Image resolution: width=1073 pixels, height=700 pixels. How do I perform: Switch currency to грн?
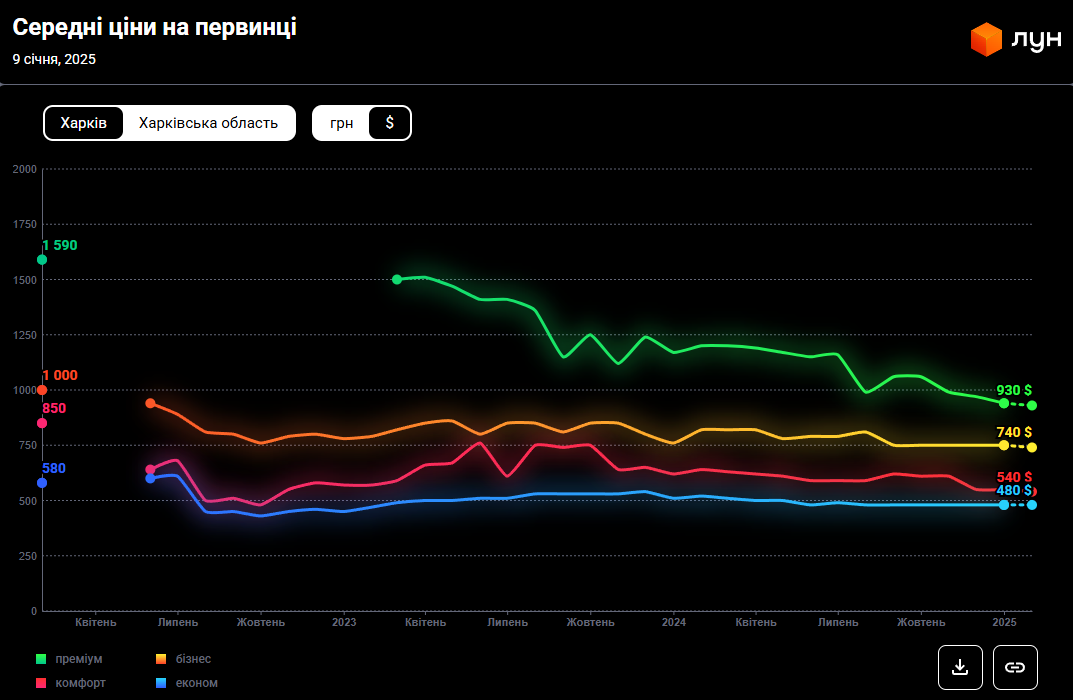pyautogui.click(x=341, y=123)
